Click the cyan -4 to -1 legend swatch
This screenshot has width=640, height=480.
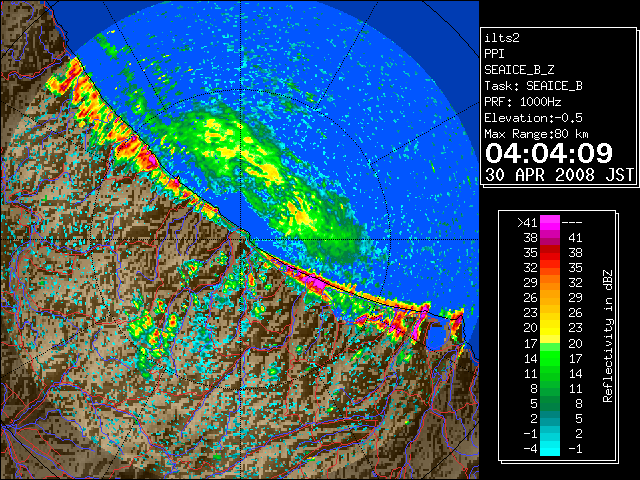click(550, 448)
